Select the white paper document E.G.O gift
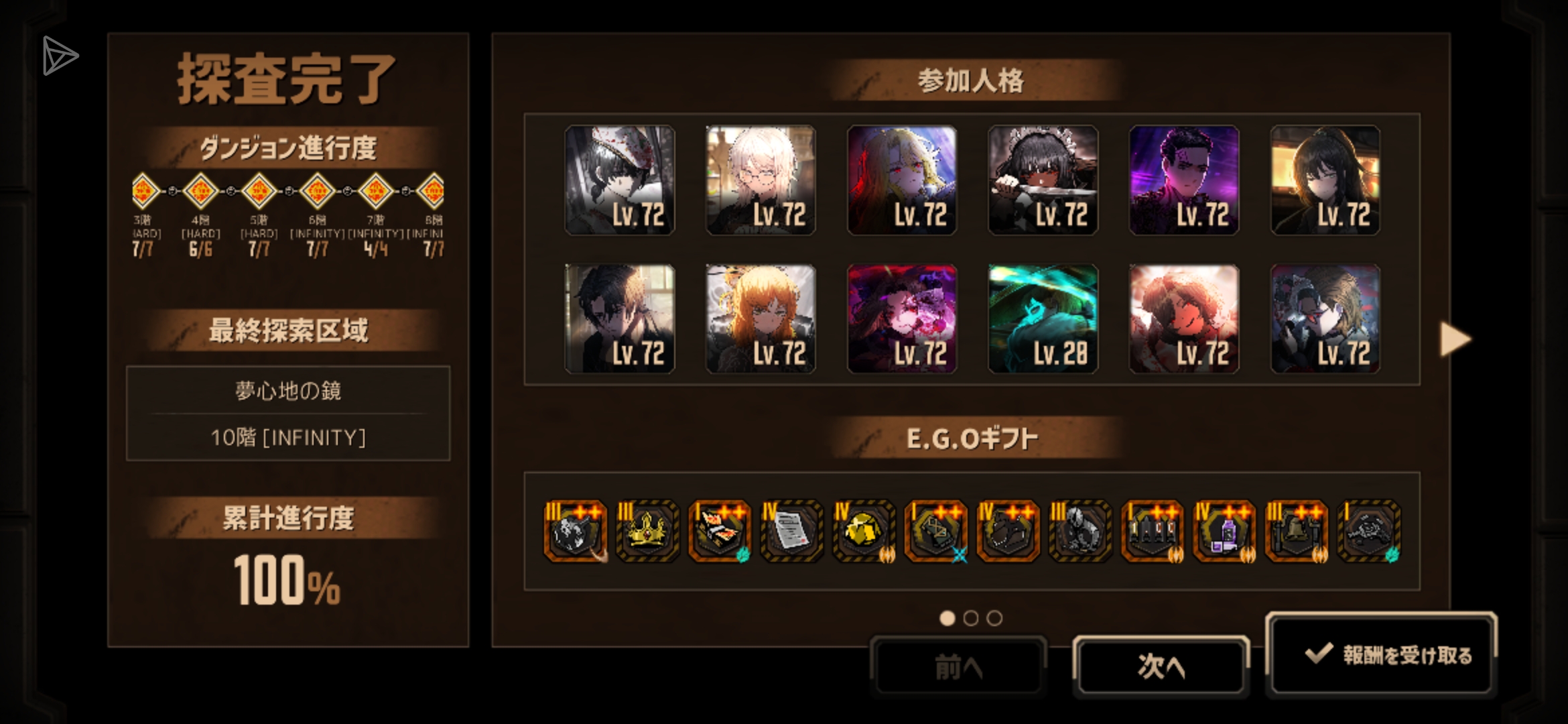The height and width of the screenshot is (724, 1568). (791, 532)
